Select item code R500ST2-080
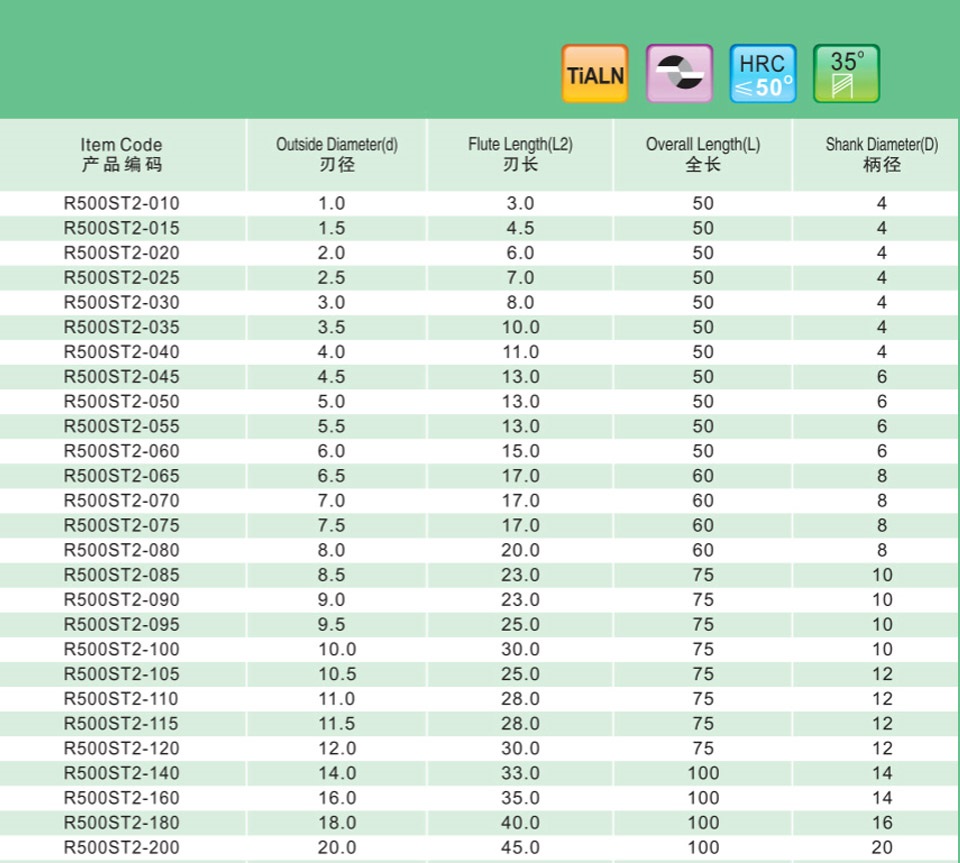The height and width of the screenshot is (863, 960). pyautogui.click(x=122, y=550)
